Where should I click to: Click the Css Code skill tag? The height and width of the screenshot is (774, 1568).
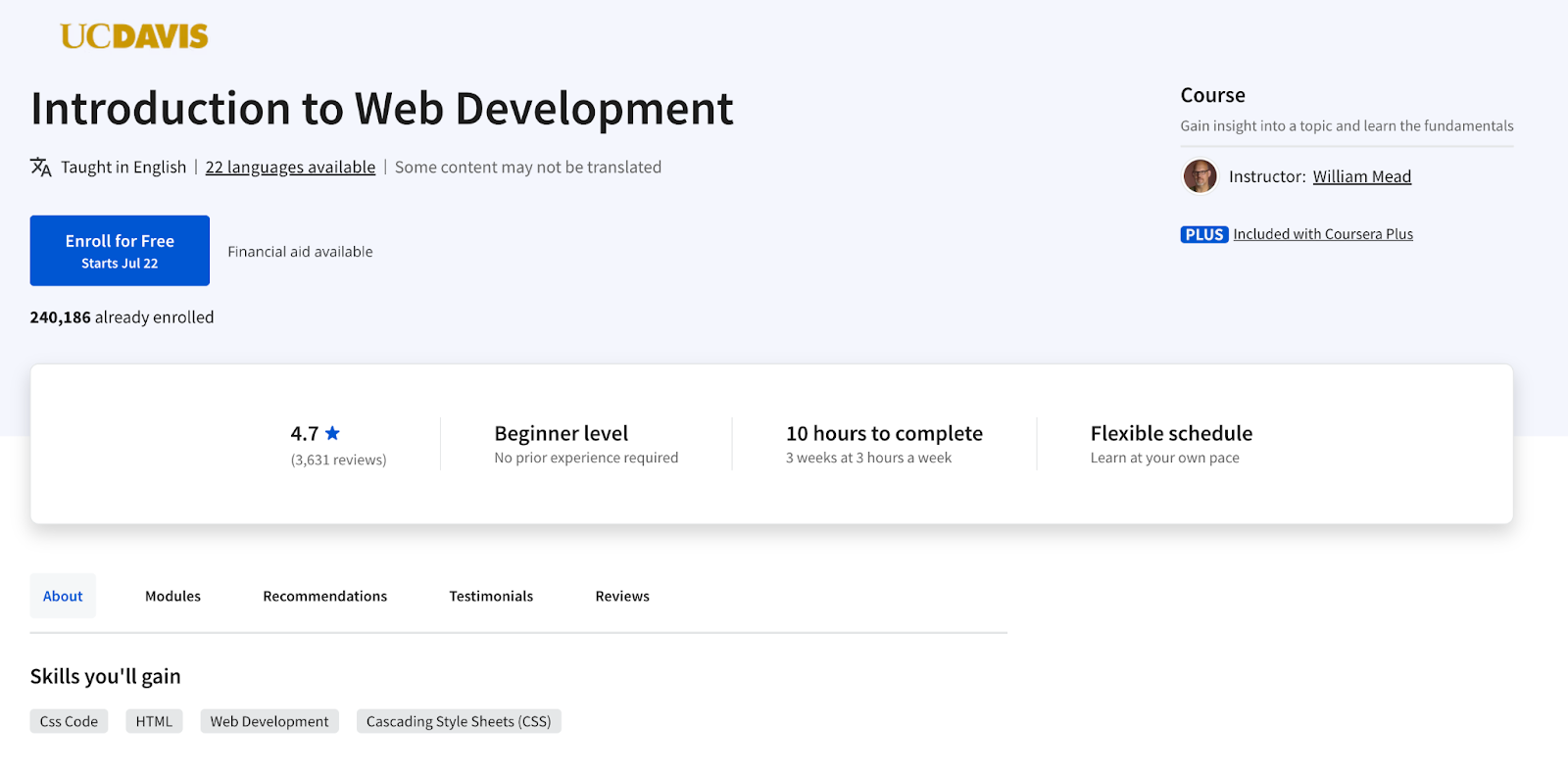69,721
